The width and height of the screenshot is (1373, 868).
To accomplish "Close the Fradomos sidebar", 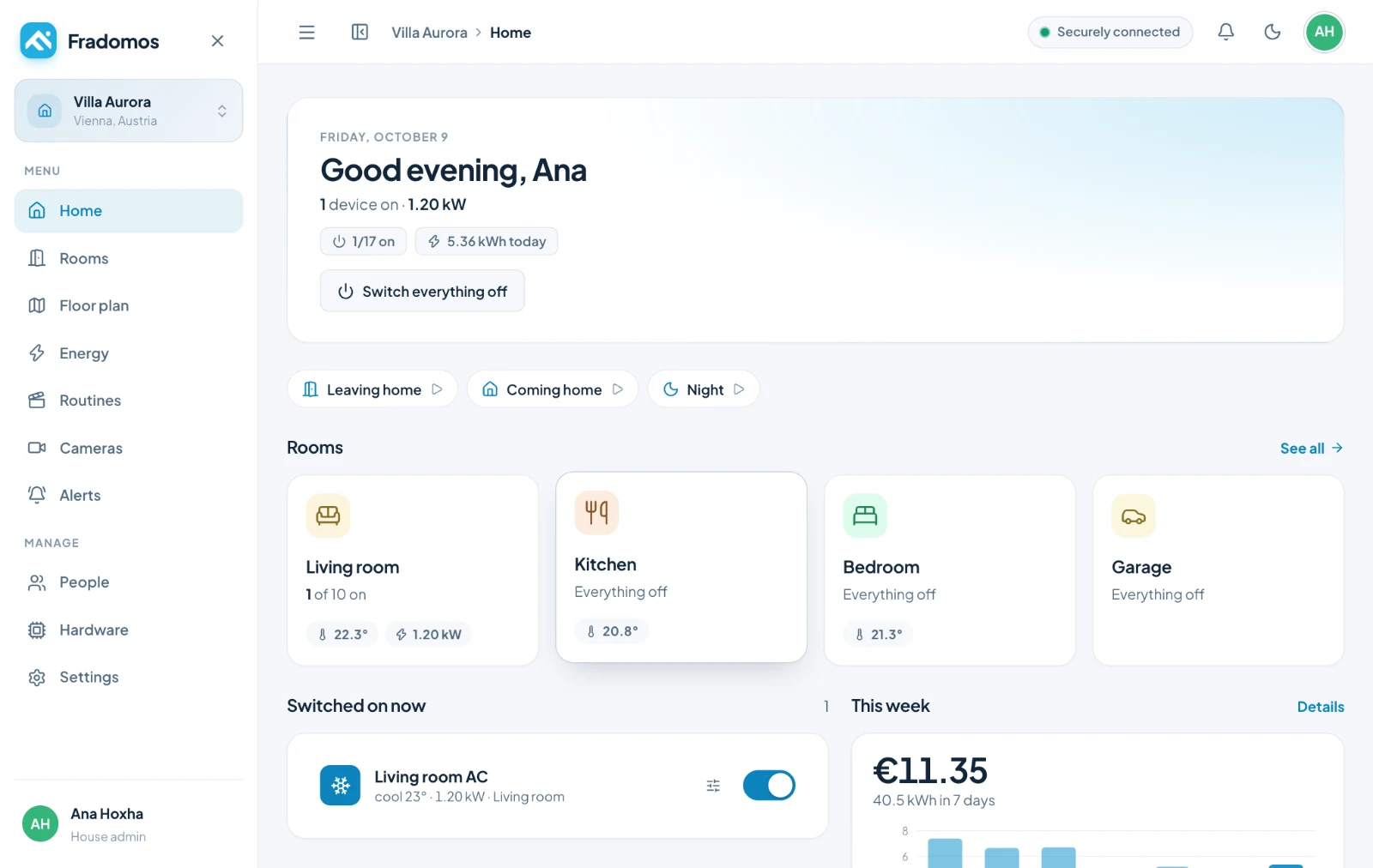I will pyautogui.click(x=218, y=41).
